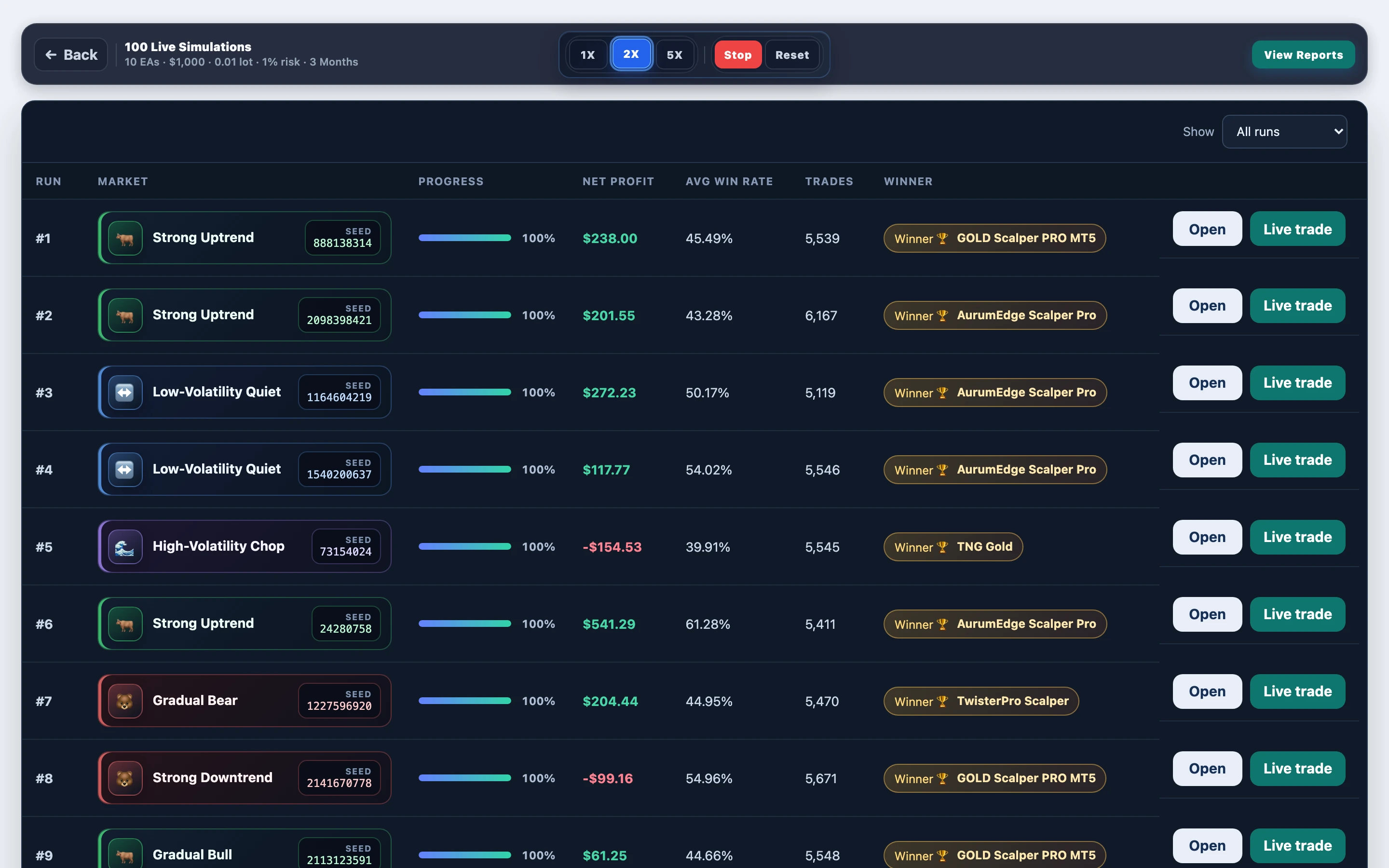The image size is (1389, 868).
Task: Click the bear icon for Strong Downtrend
Action: pyautogui.click(x=125, y=778)
